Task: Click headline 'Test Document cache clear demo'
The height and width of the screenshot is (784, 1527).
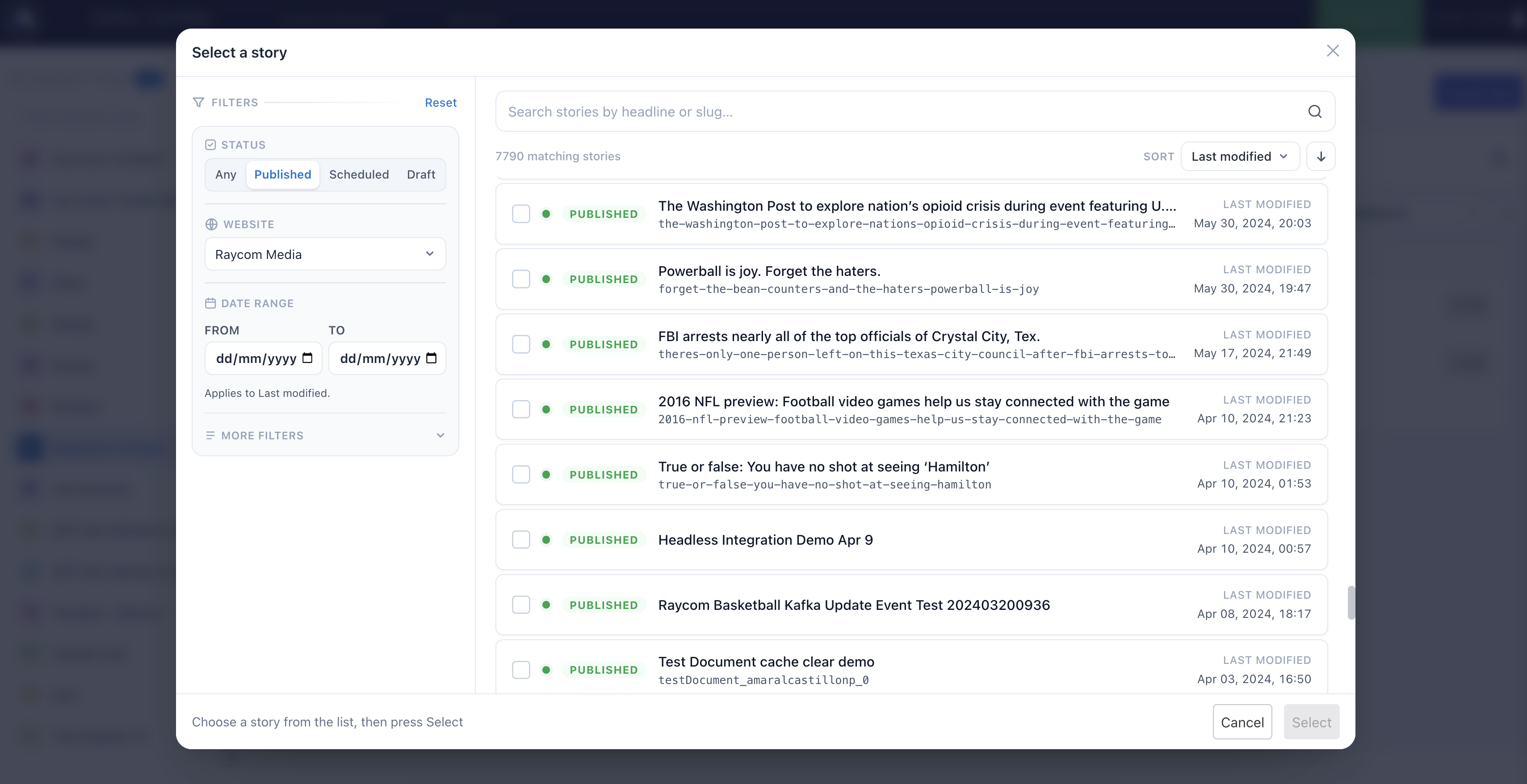Action: coord(767,661)
